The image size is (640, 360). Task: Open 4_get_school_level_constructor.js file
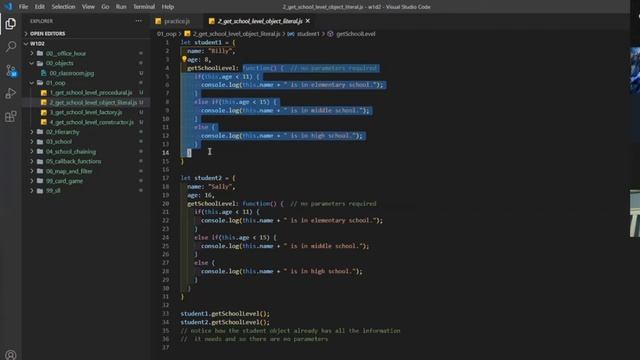86,122
